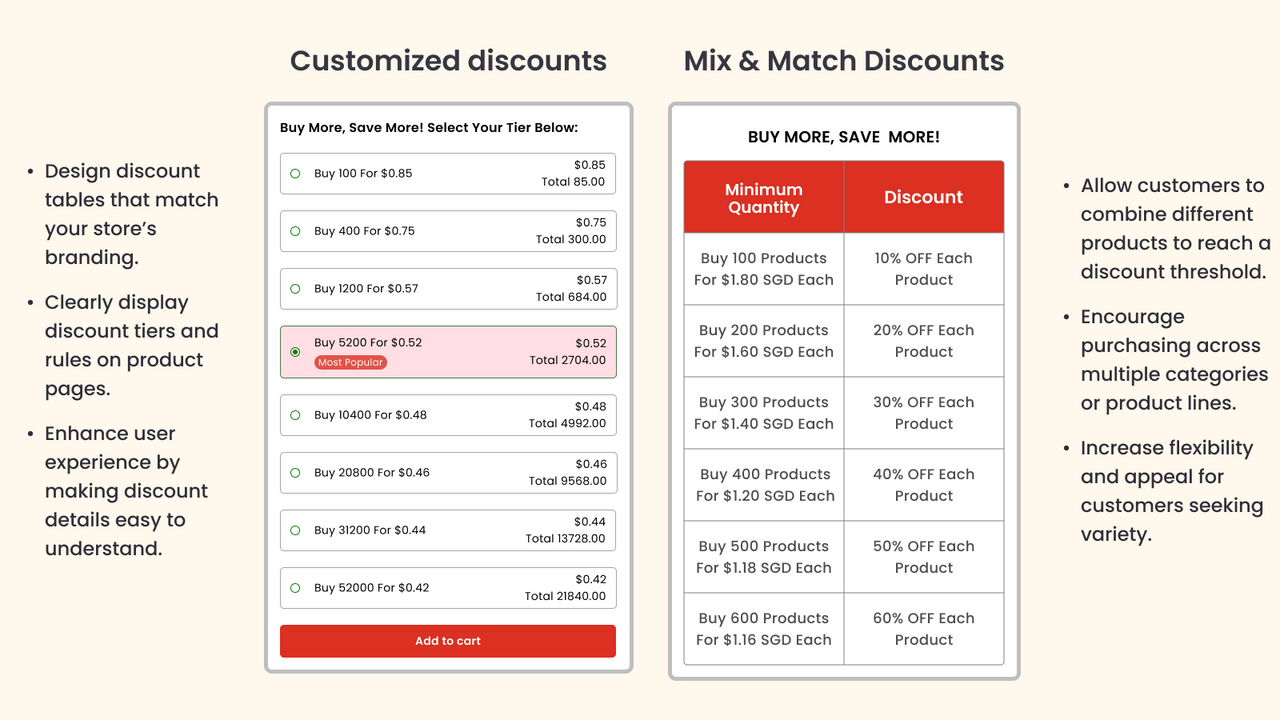The image size is (1280, 720).
Task: Select the Buy 20800 For $0.46 tier
Action: [448, 472]
